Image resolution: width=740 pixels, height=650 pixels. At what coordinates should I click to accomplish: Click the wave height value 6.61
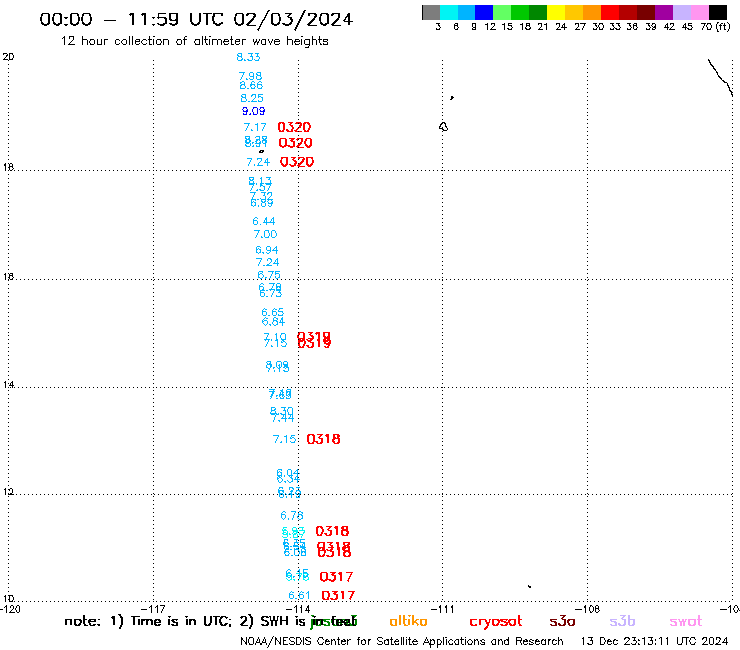click(x=299, y=596)
